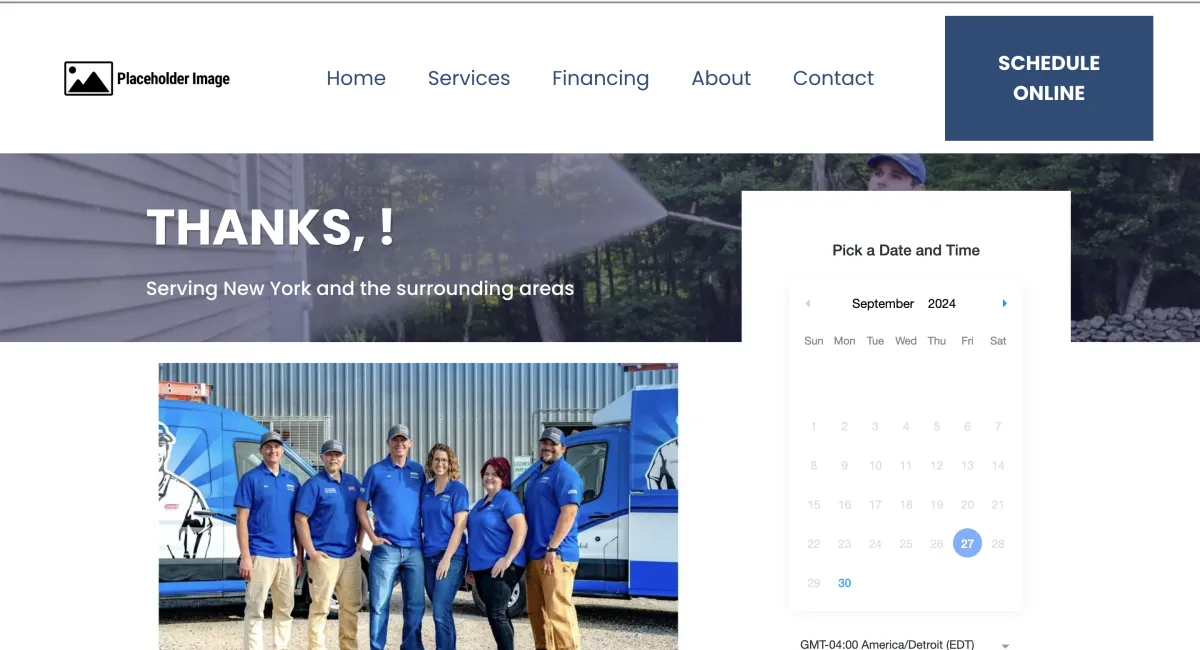Click the THANKS heading text

pos(270,228)
